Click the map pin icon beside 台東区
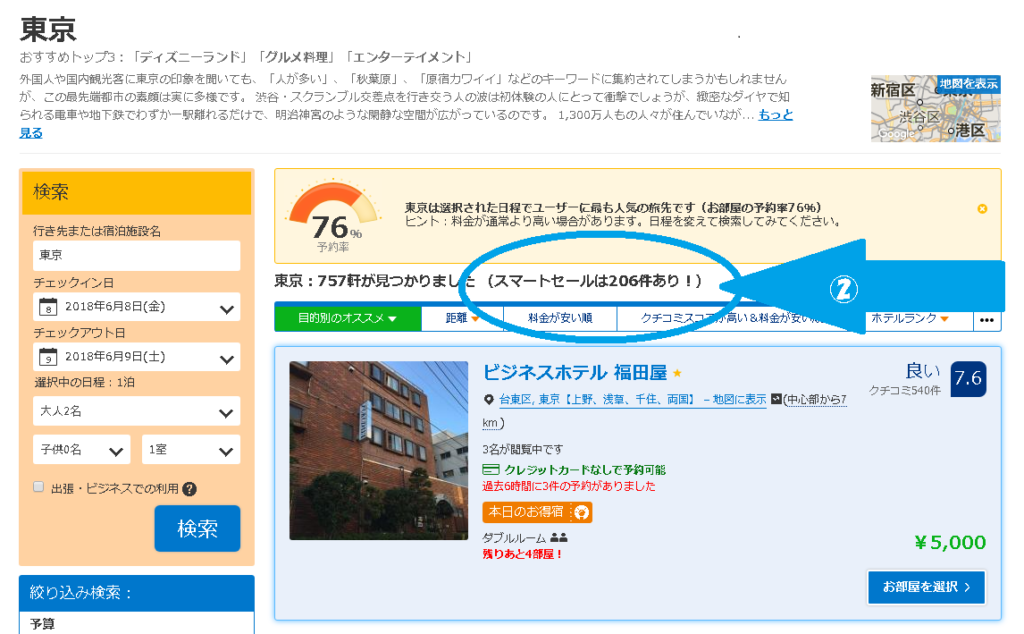Image resolution: width=1024 pixels, height=634 pixels. point(488,400)
